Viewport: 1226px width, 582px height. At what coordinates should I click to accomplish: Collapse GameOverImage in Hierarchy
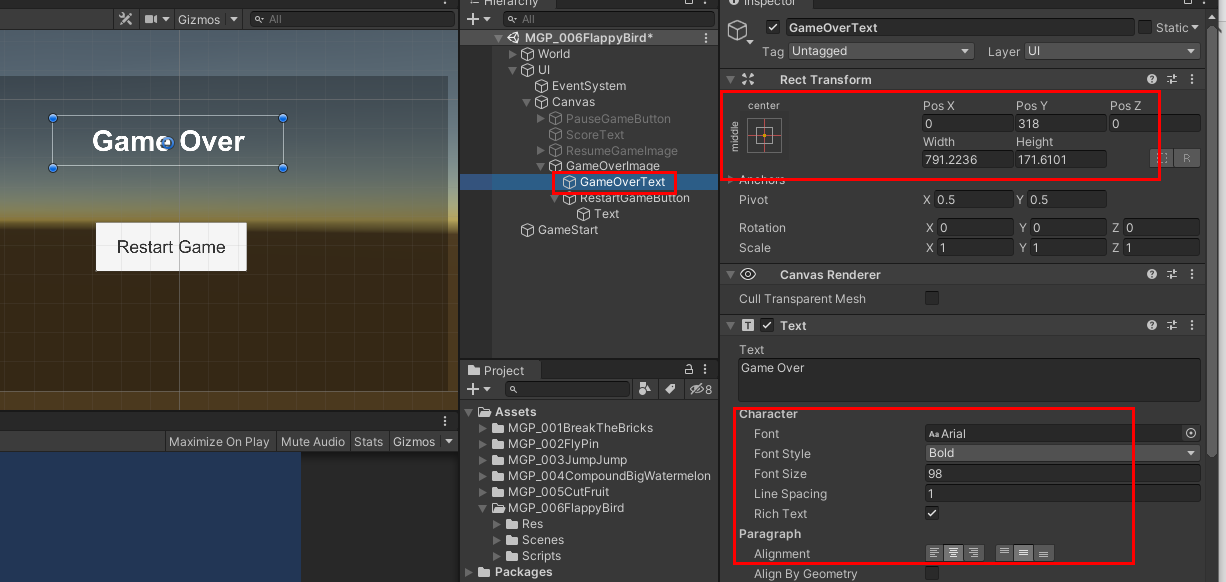tap(541, 166)
